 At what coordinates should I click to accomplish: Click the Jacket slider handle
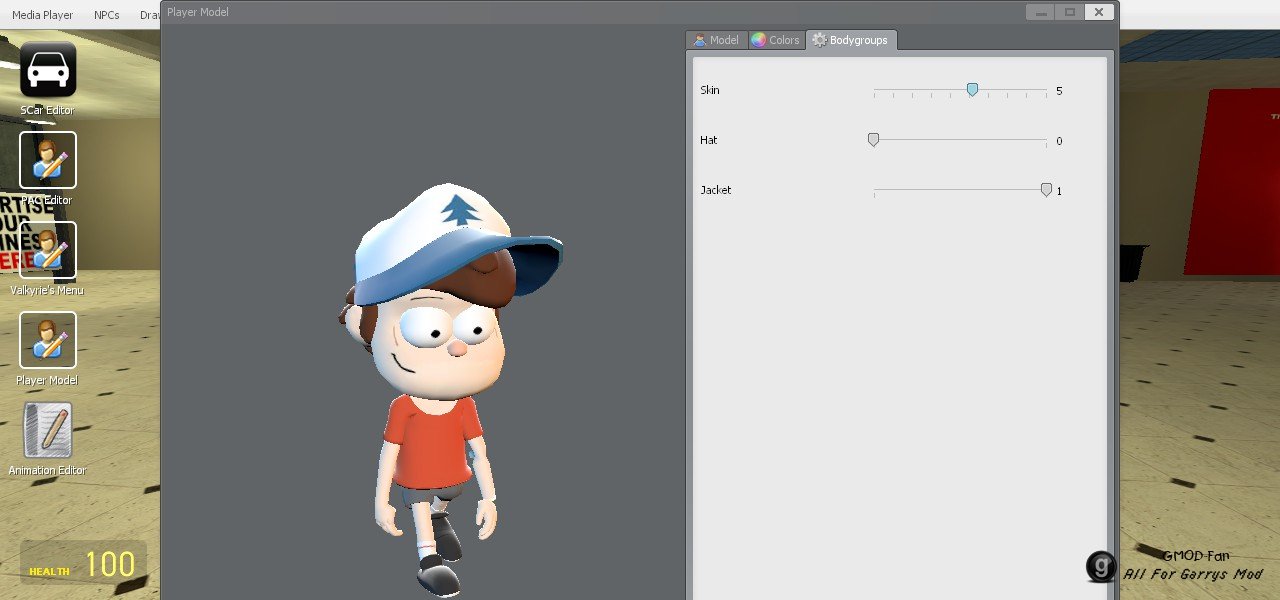coord(1046,190)
